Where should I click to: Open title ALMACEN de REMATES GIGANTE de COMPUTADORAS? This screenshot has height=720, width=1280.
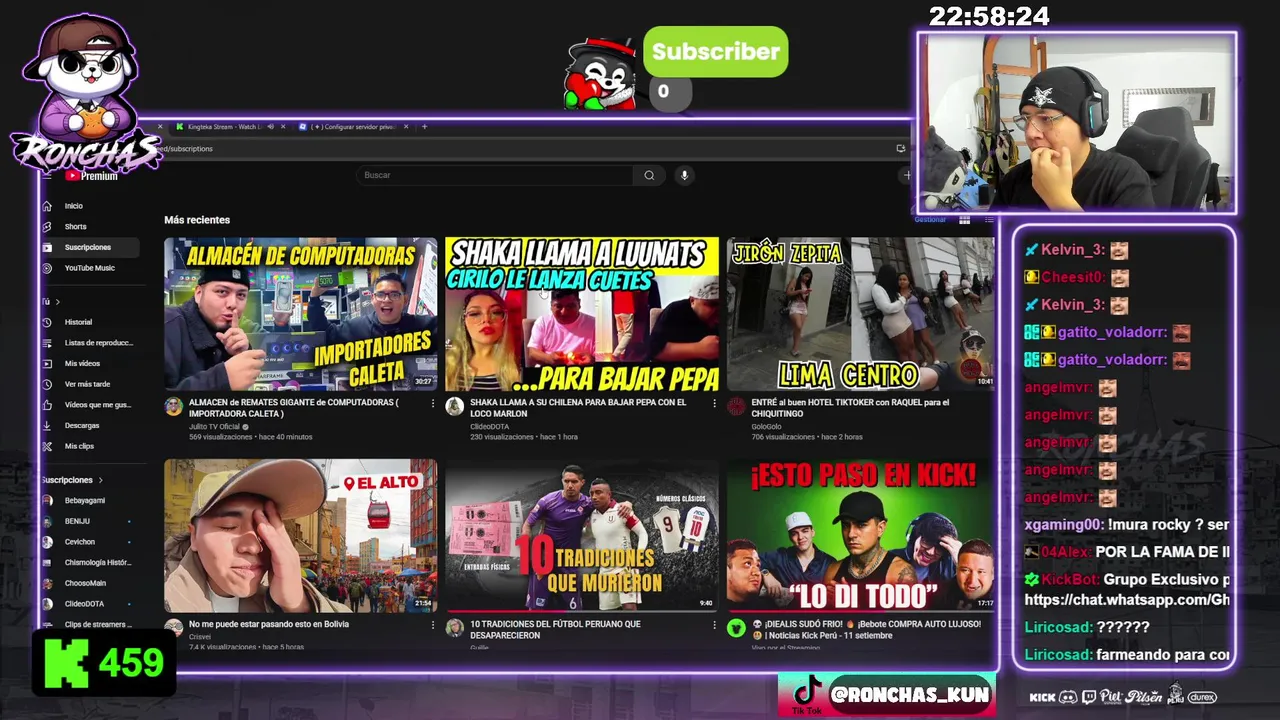coord(294,408)
